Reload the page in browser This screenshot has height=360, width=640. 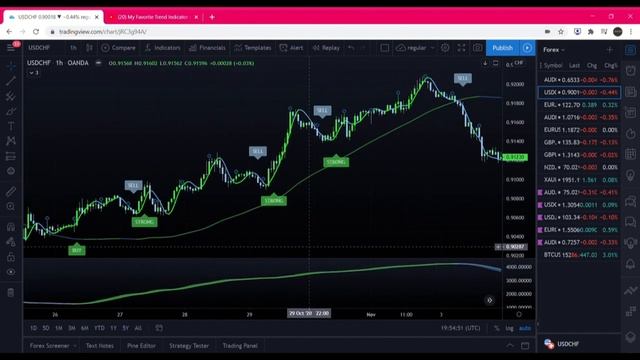pos(36,31)
